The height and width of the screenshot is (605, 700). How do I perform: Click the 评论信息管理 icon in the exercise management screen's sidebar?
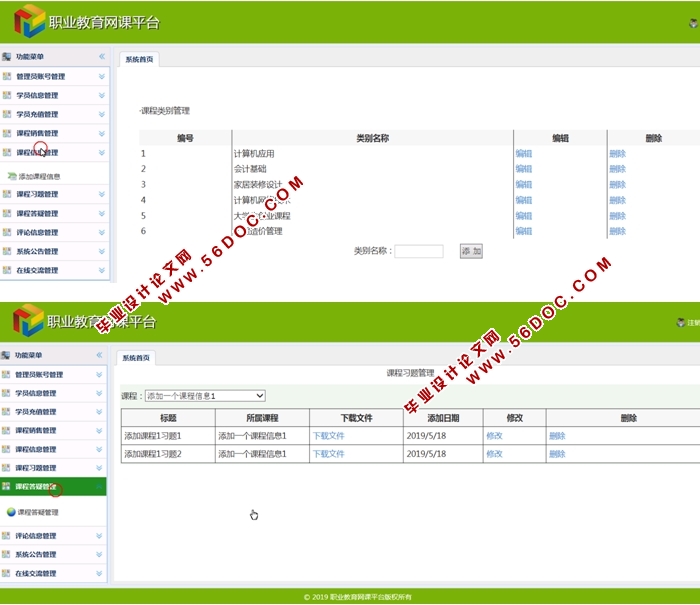coord(7,536)
